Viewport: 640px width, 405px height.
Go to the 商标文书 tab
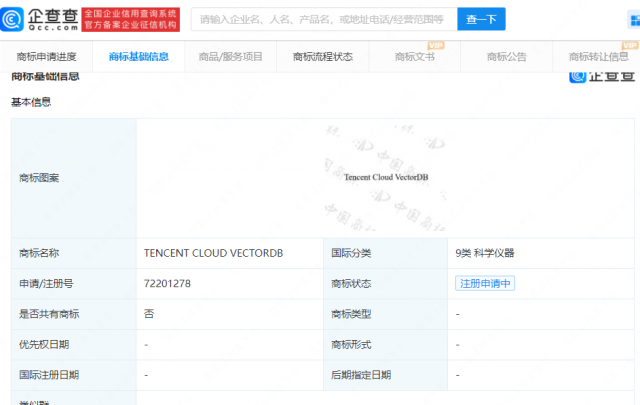click(415, 57)
